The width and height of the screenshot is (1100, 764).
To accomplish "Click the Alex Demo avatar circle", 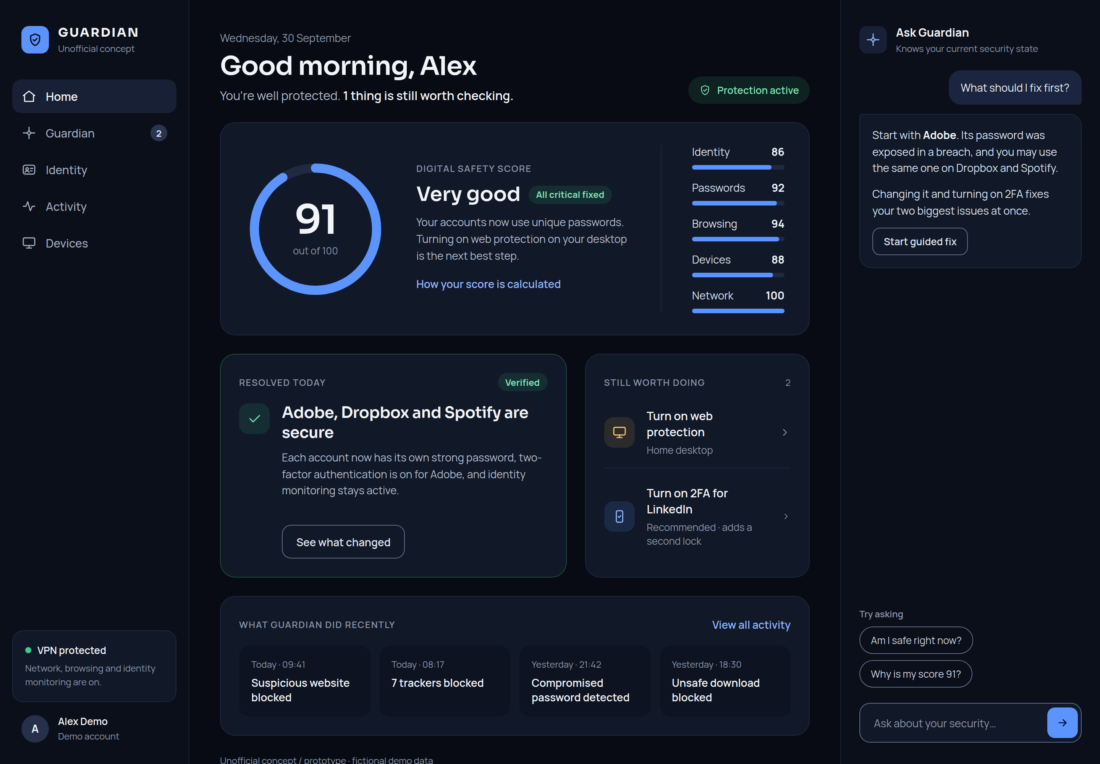I will pos(35,728).
